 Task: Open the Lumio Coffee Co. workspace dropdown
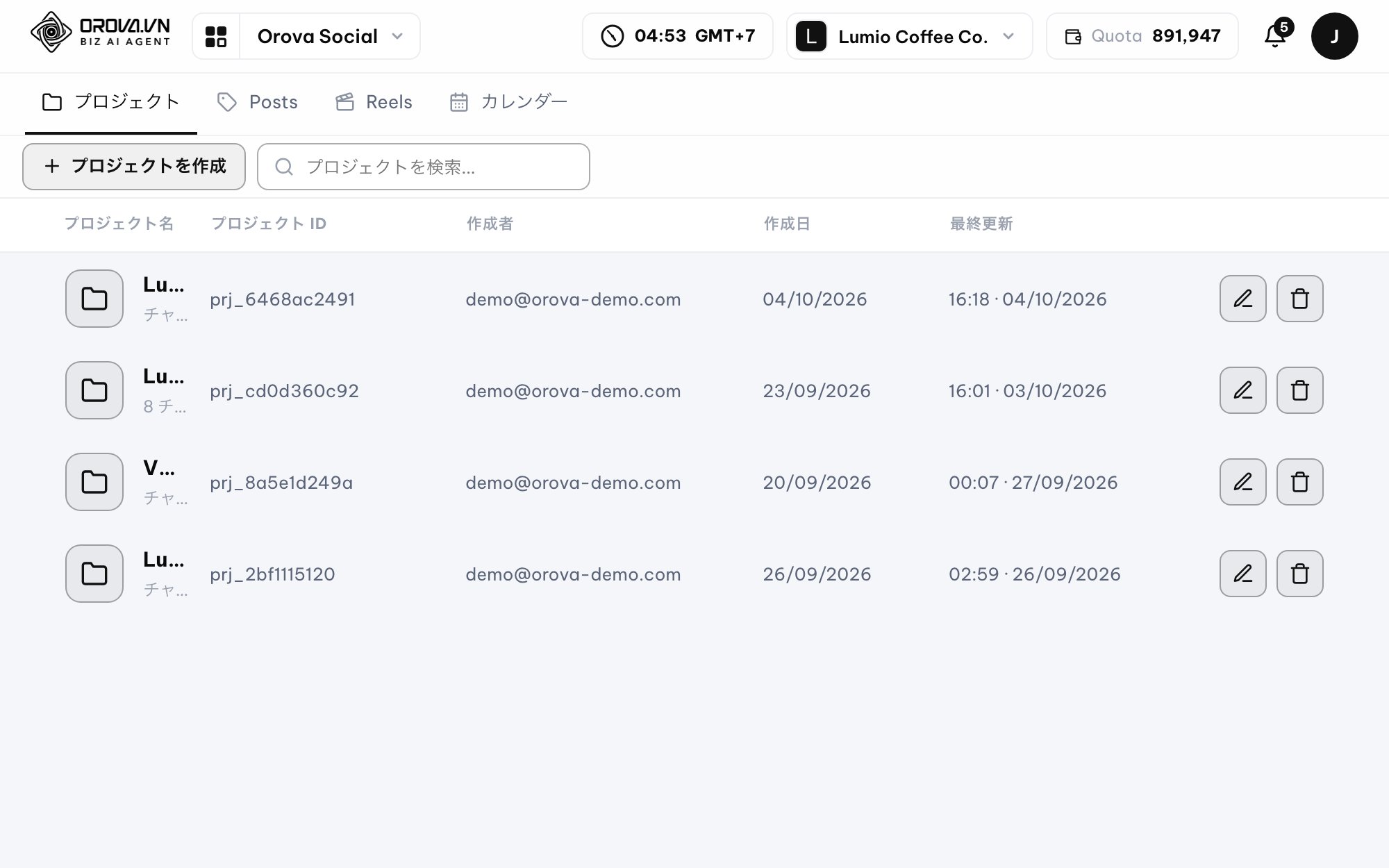(x=909, y=36)
